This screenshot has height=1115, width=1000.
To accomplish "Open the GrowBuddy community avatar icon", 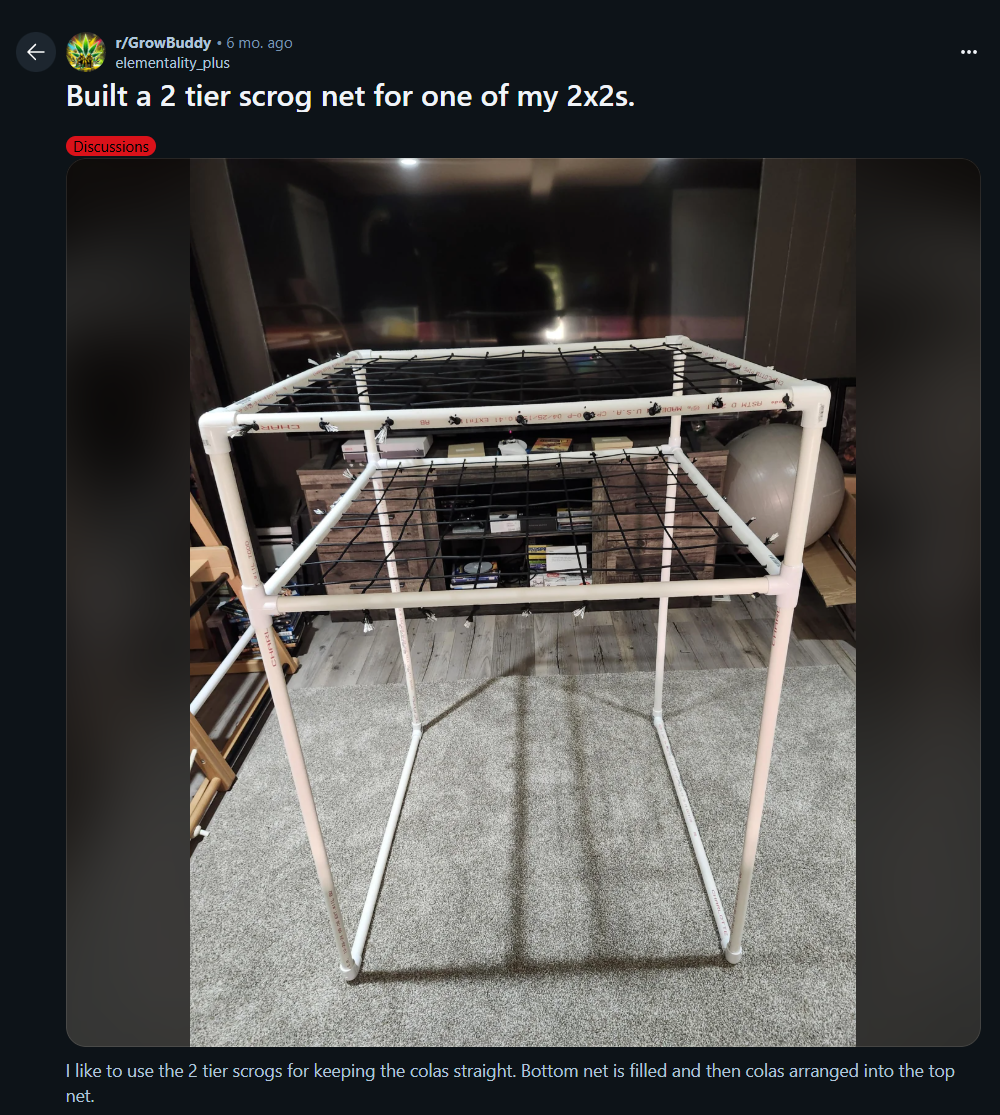I will click(x=85, y=52).
